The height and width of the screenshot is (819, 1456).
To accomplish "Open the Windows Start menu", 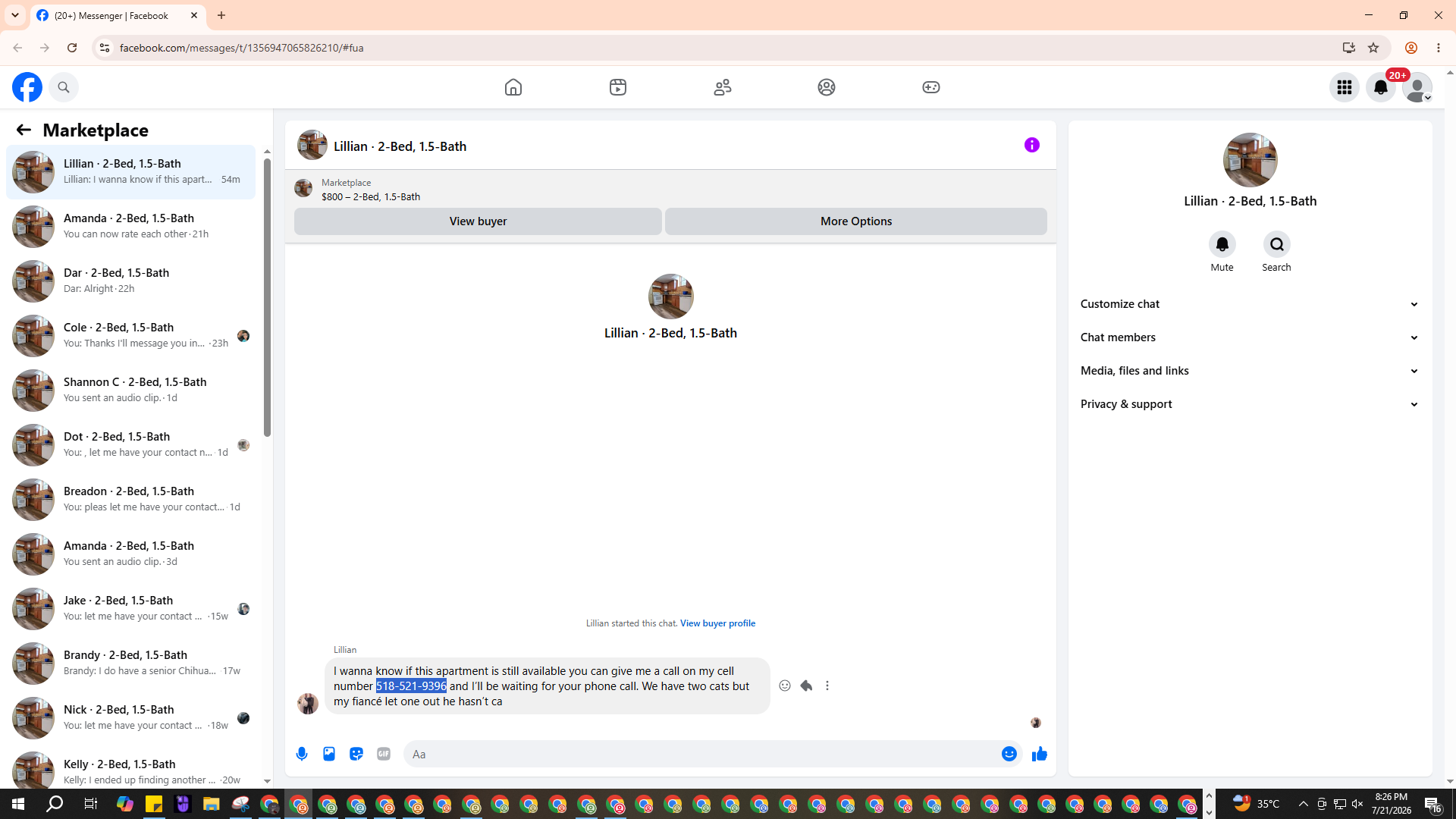I will click(18, 804).
